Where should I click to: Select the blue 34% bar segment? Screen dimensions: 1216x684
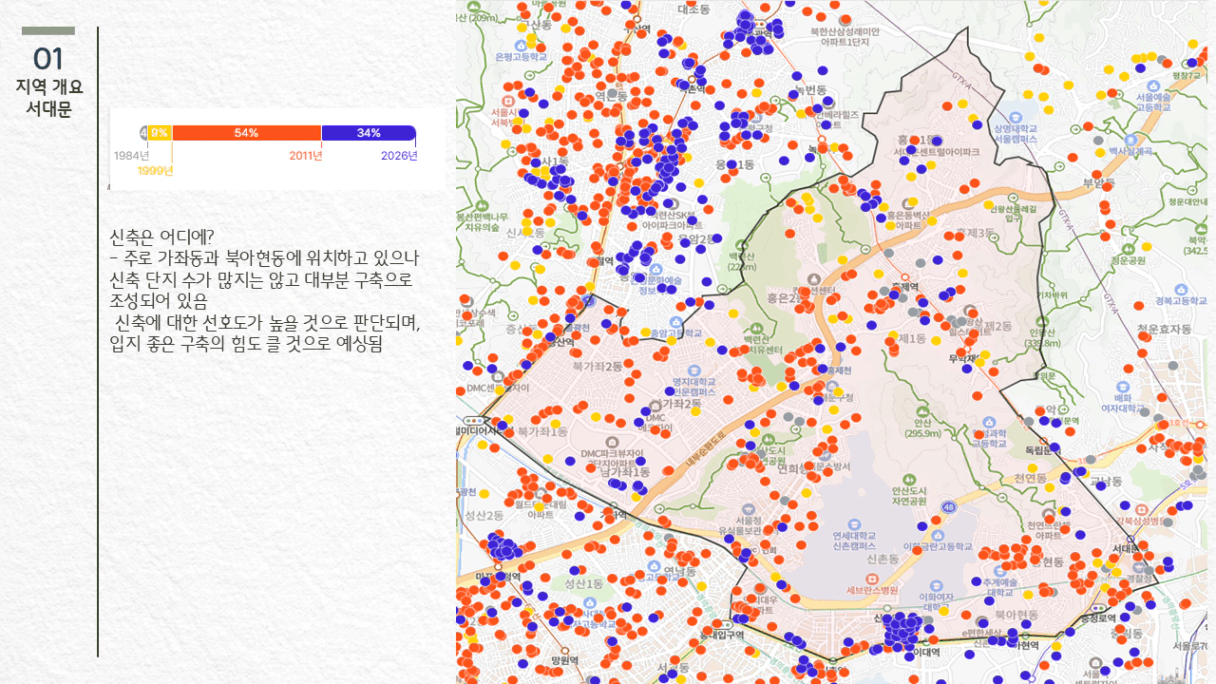(368, 133)
